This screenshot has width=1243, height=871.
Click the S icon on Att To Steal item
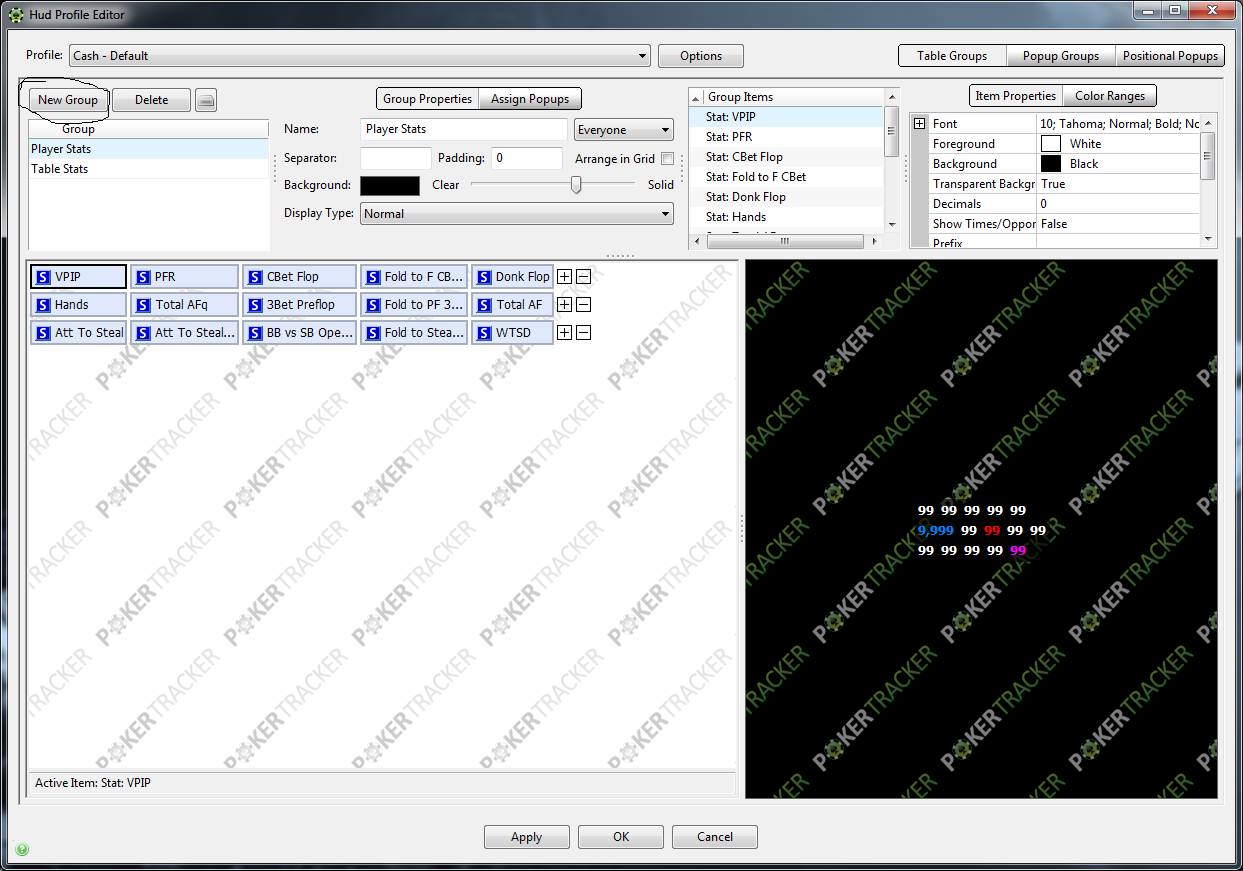[x=43, y=333]
